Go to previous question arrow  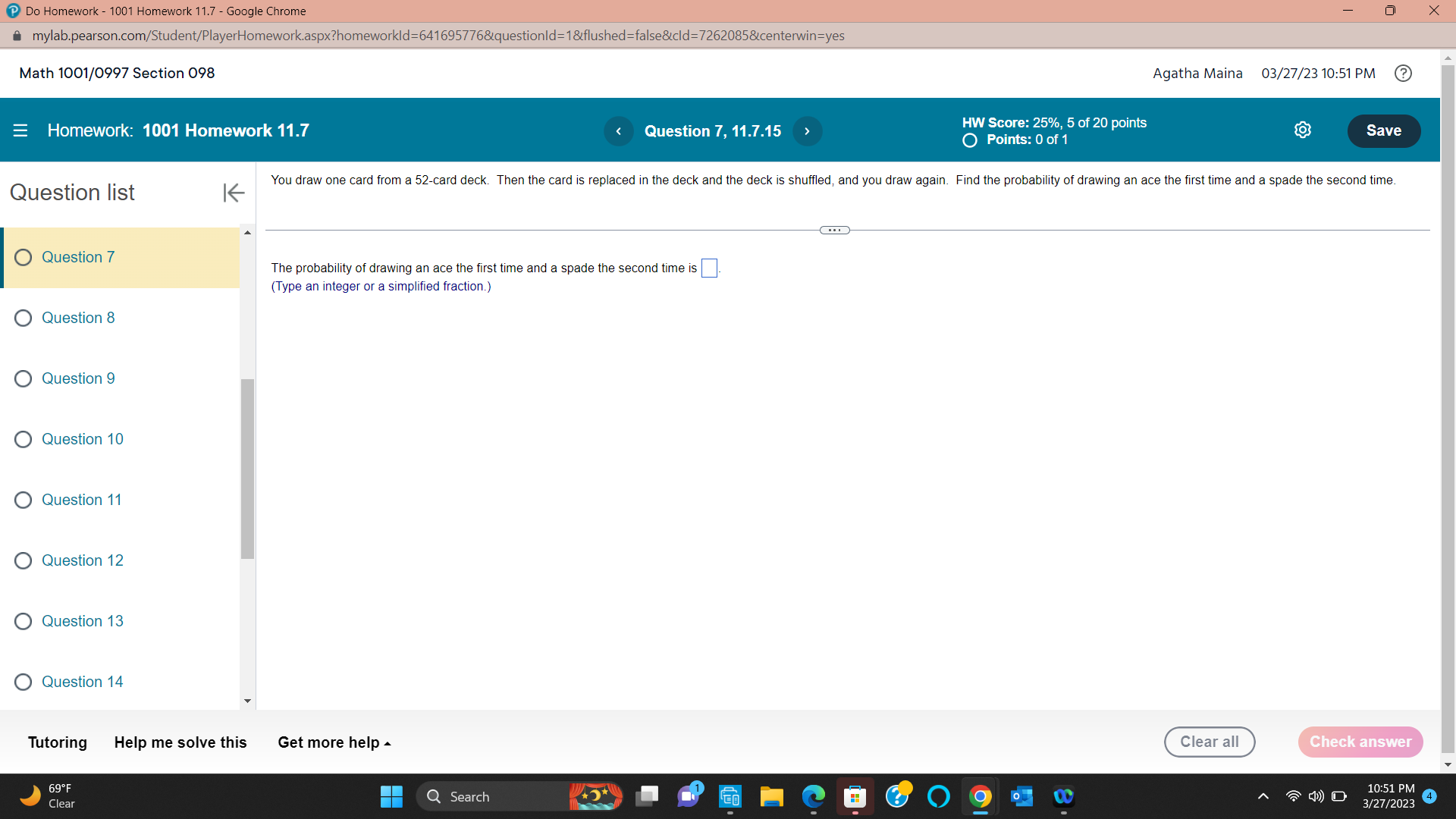coord(618,131)
